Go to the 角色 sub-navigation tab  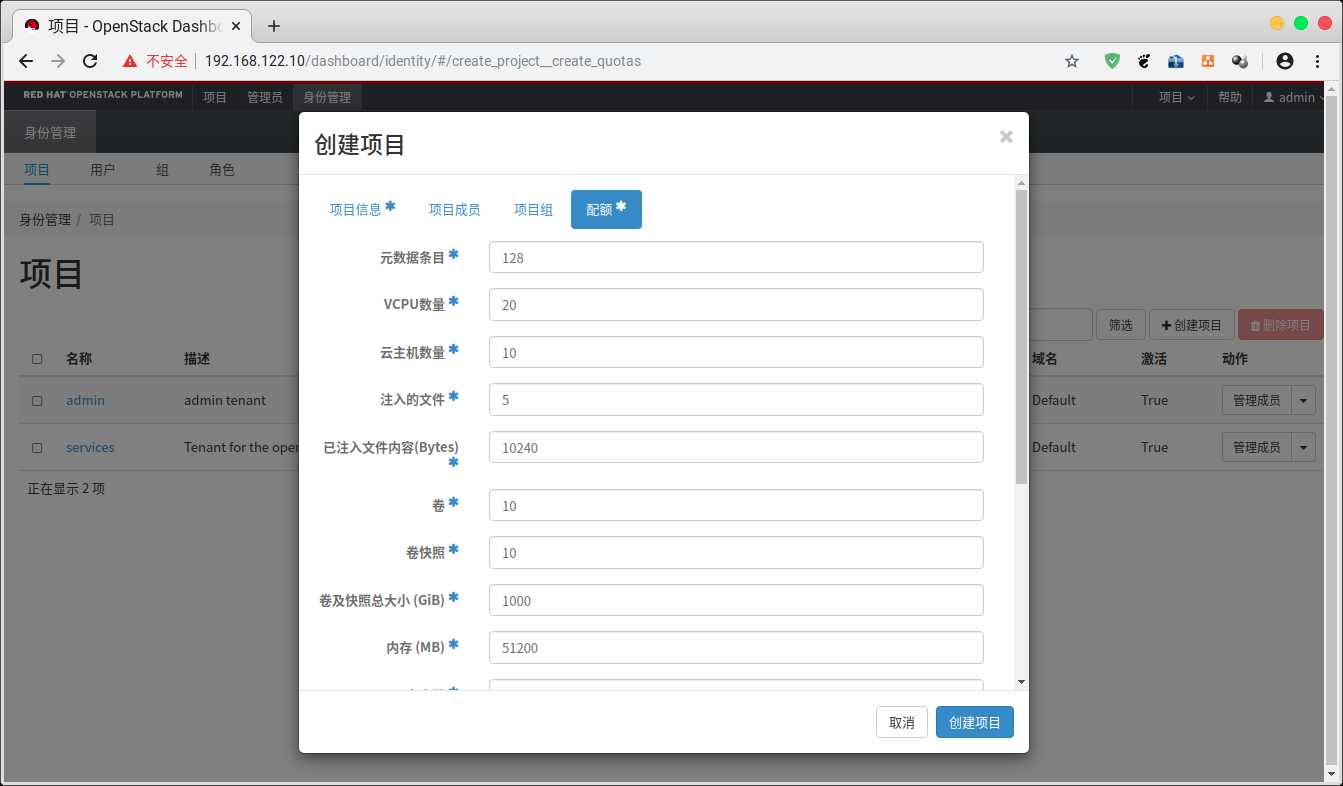(222, 170)
